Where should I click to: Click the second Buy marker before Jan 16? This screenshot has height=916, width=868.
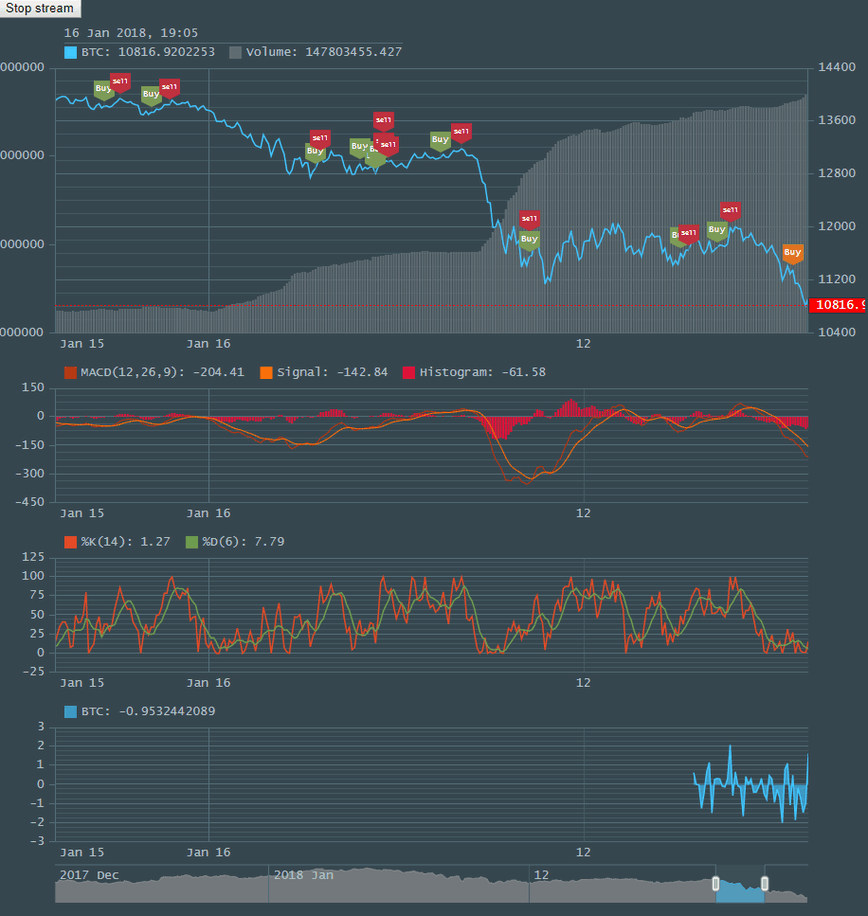coord(151,95)
